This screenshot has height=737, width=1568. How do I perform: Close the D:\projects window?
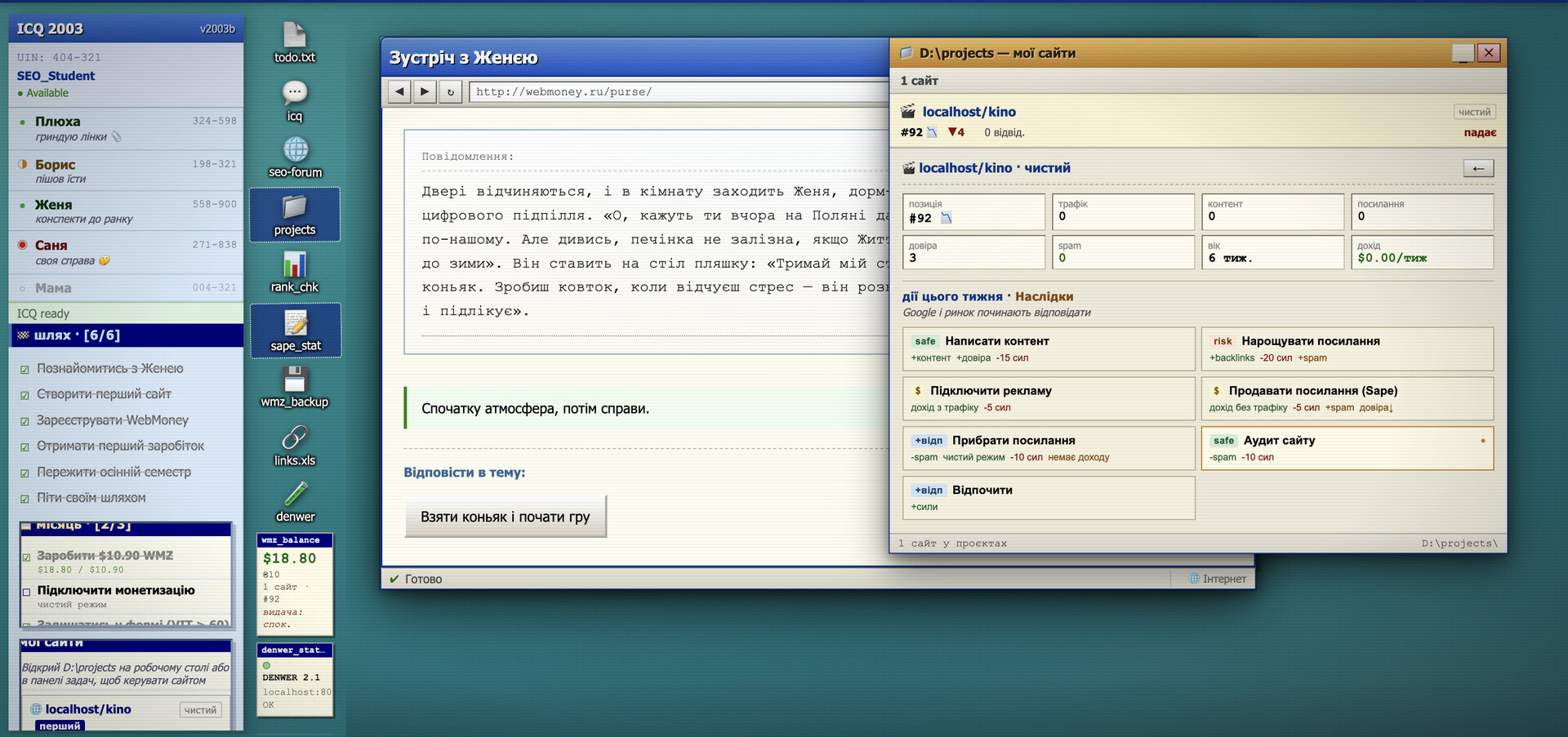(1489, 53)
